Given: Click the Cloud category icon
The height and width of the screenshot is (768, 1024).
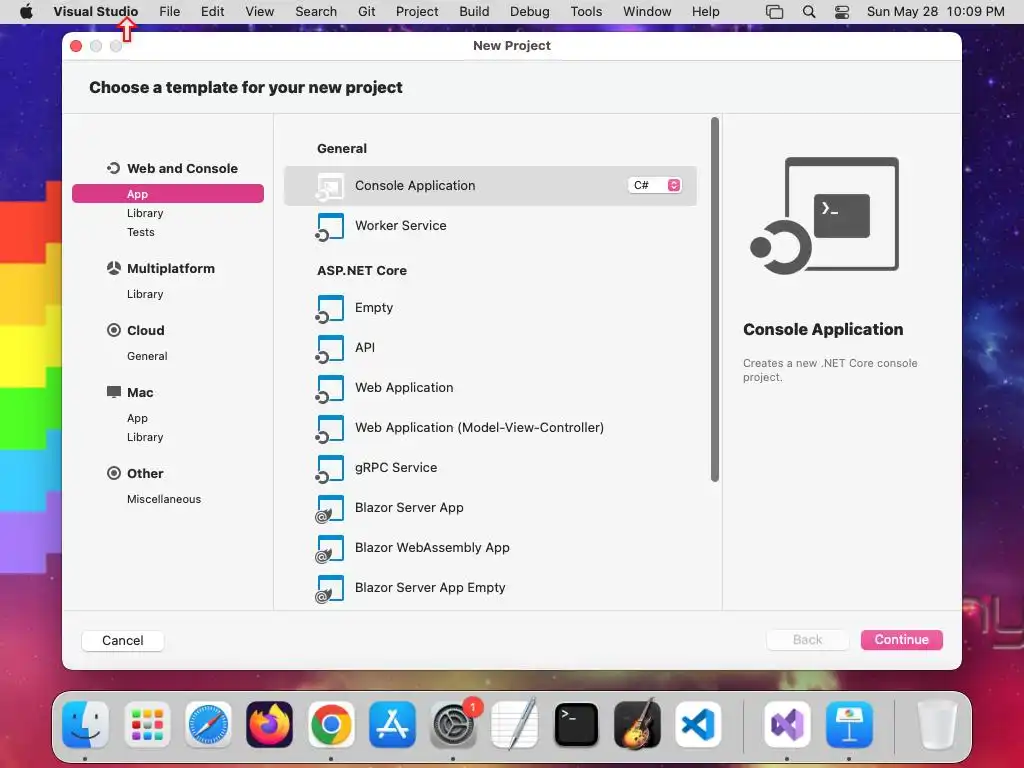Looking at the screenshot, I should [x=114, y=330].
